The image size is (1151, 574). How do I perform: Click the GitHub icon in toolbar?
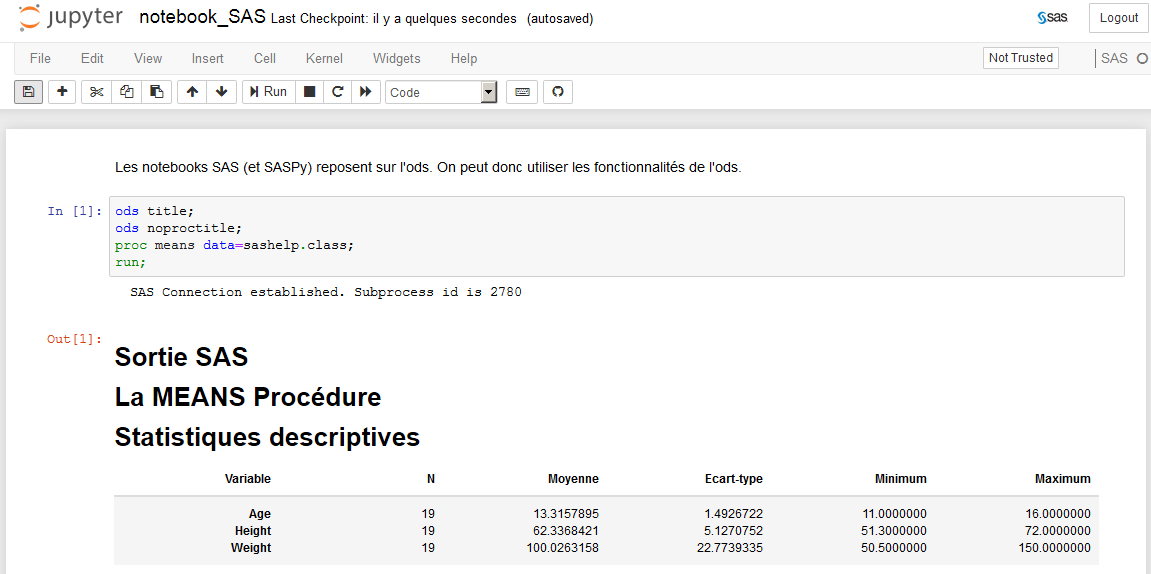coord(558,92)
